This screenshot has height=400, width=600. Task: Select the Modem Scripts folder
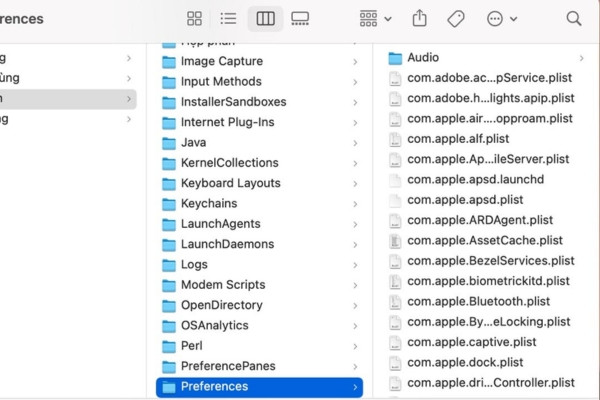click(x=259, y=285)
